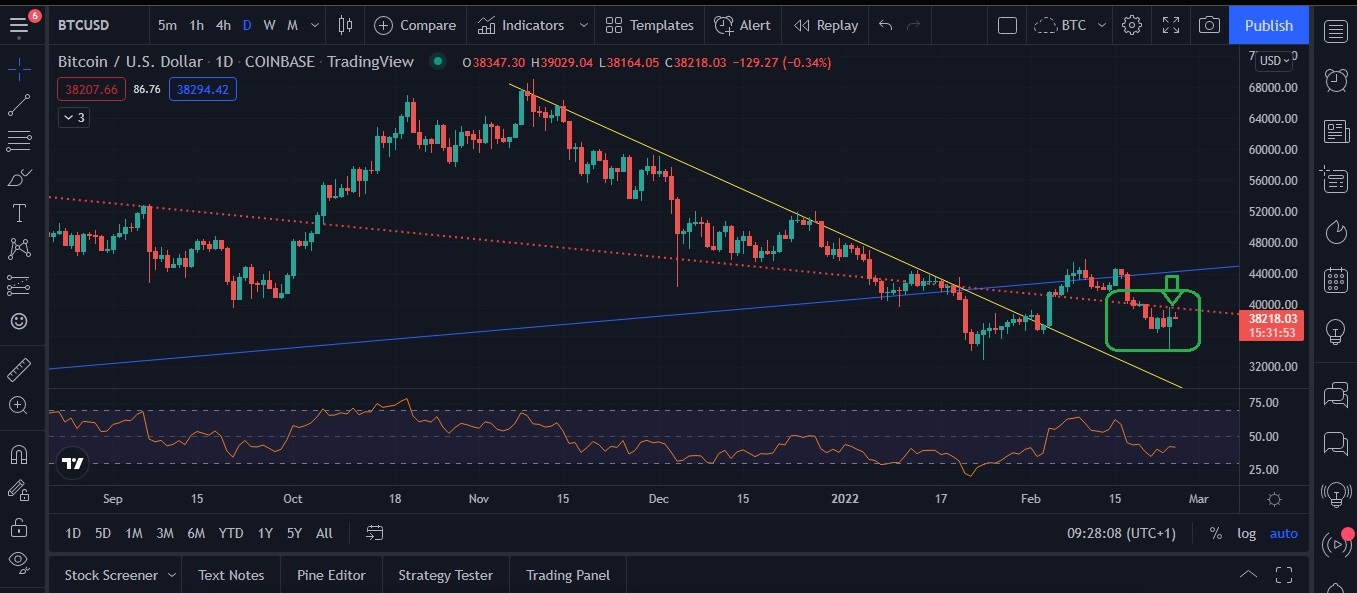Image resolution: width=1357 pixels, height=593 pixels.
Task: Activate the zoom in tool
Action: (19, 405)
